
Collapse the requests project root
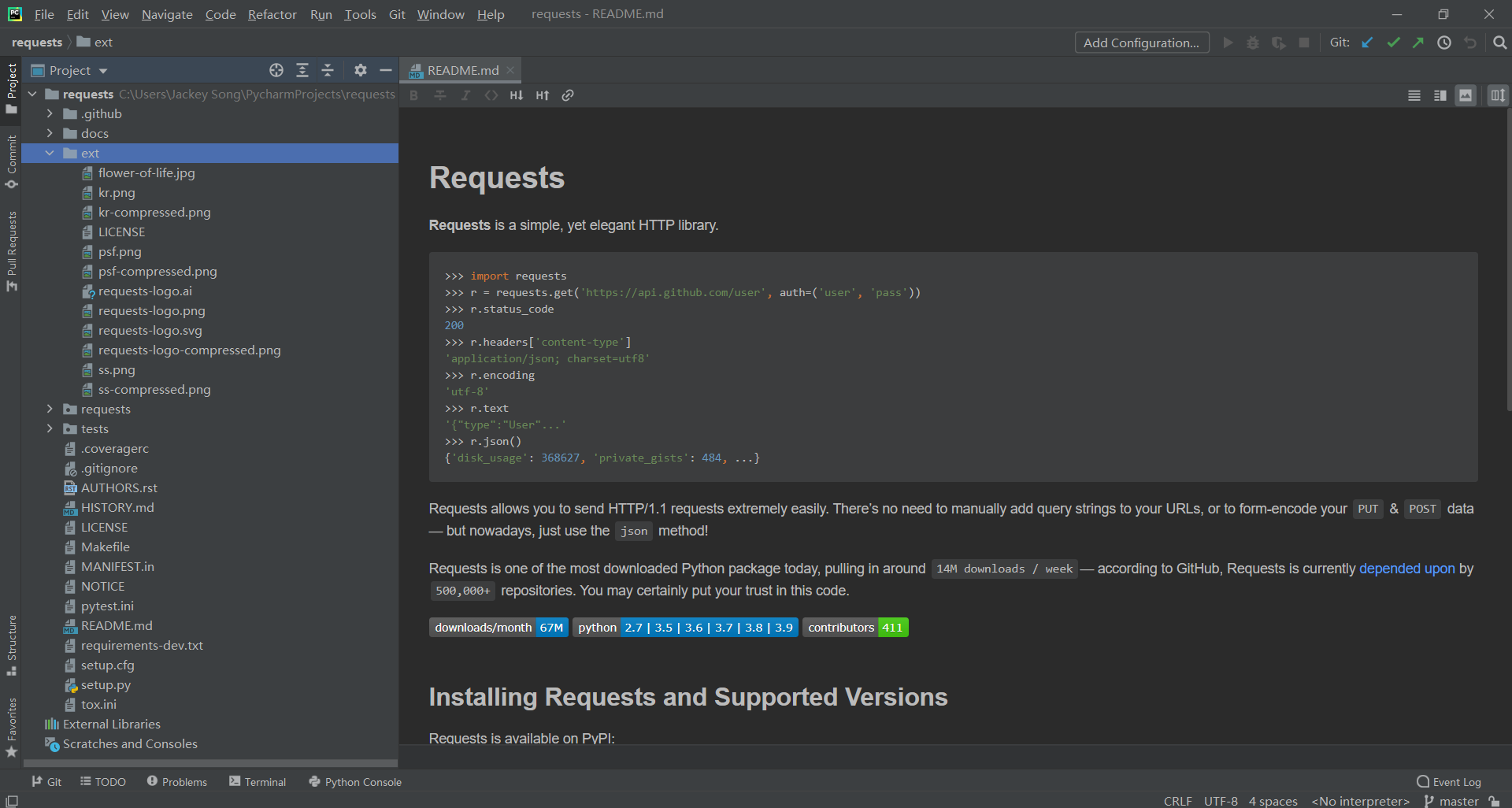coord(32,94)
